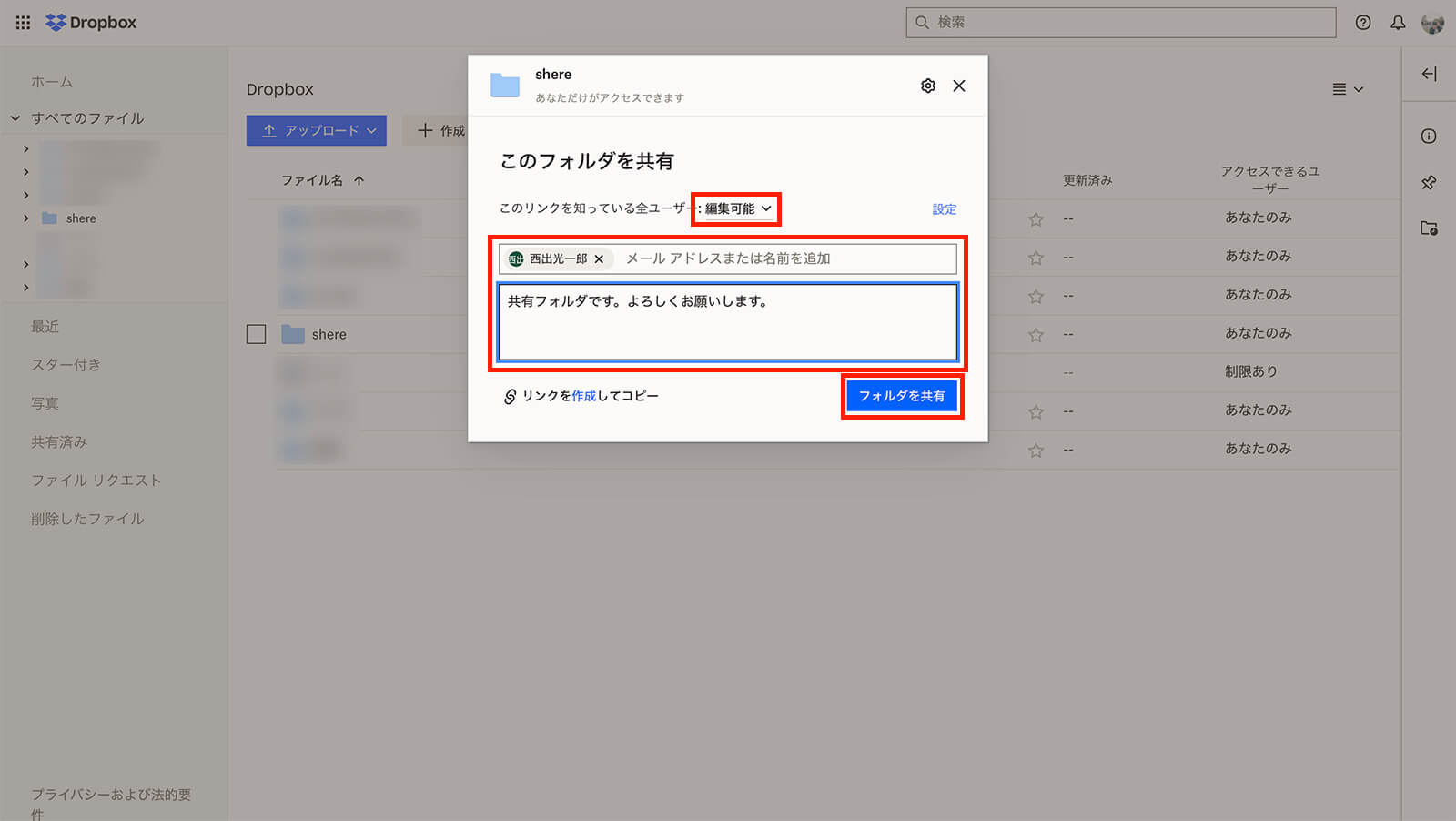The width and height of the screenshot is (1456, 821).
Task: Click the shere folder icon in sidebar tree
Action: pos(50,218)
